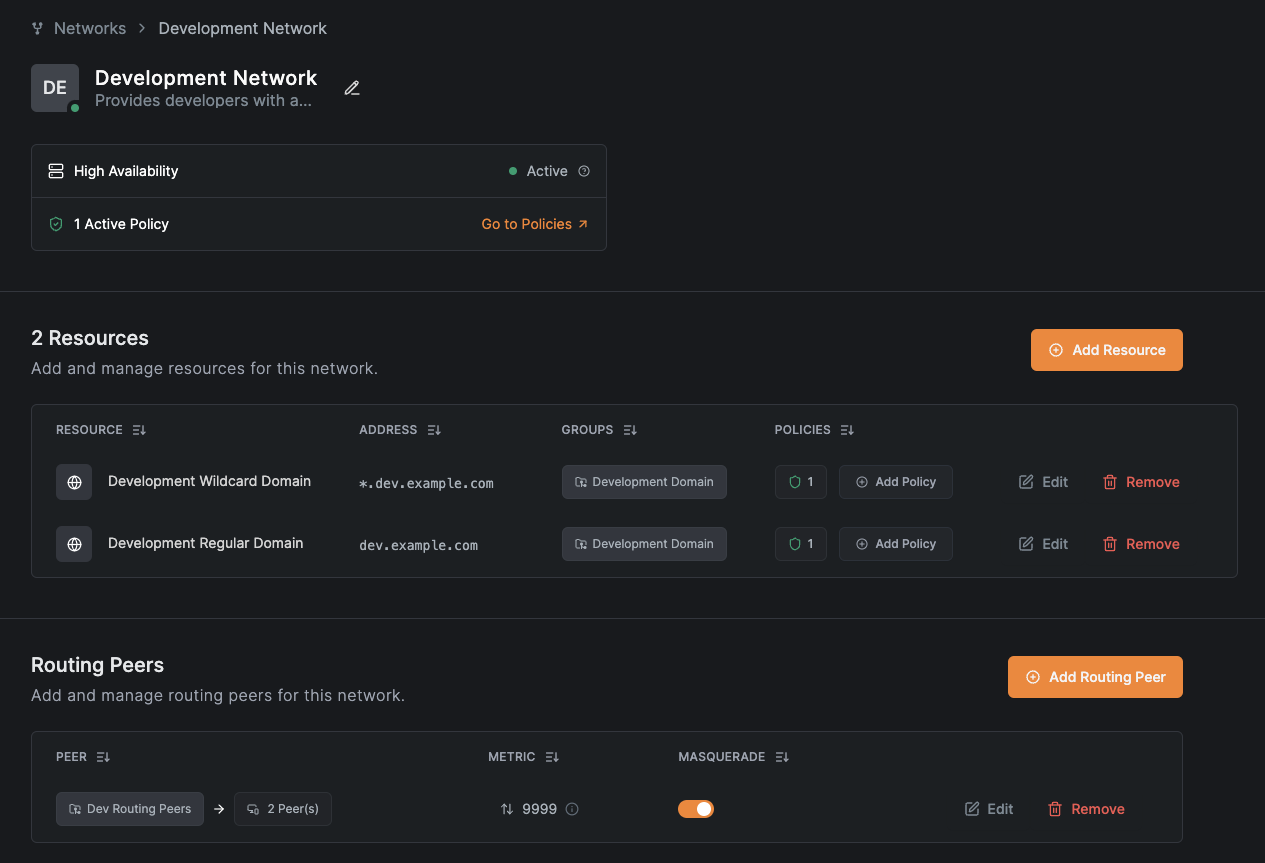Click the 2 Peer(s) badge
This screenshot has height=863, width=1265.
[282, 809]
